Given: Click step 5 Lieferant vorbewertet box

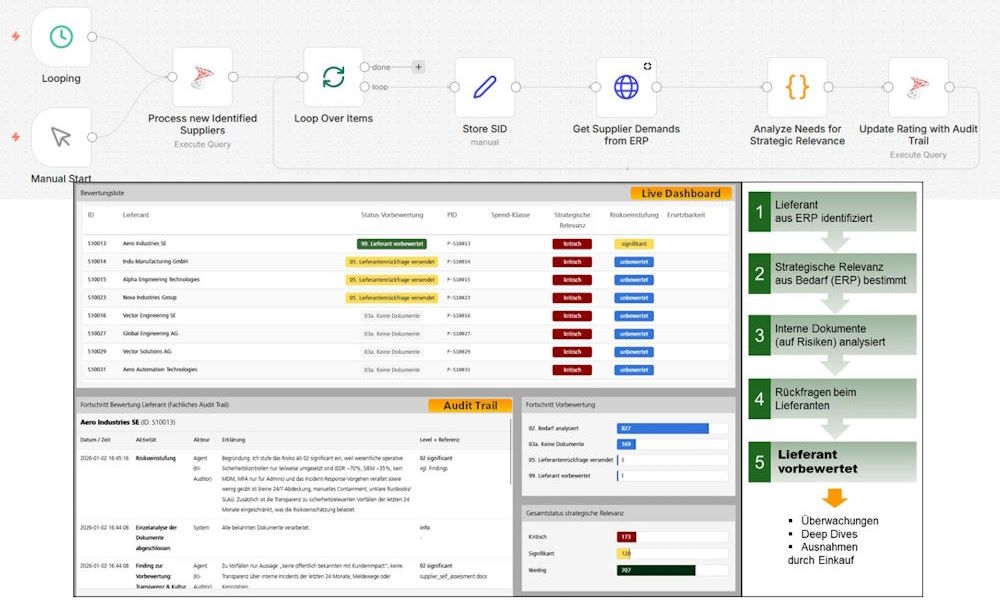Looking at the screenshot, I should [832, 462].
